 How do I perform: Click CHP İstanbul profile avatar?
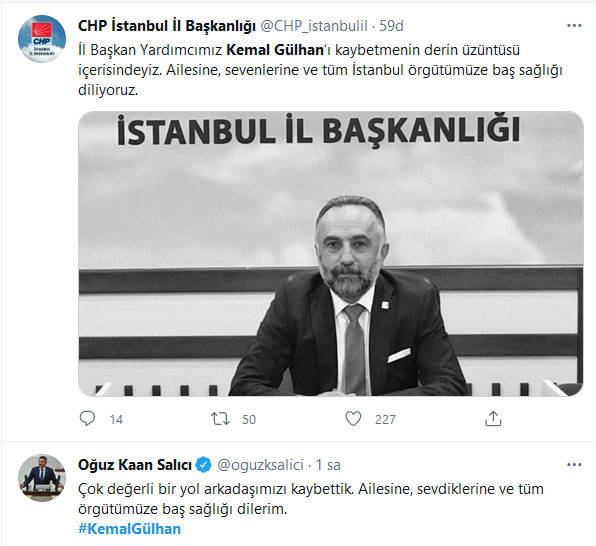(42, 38)
